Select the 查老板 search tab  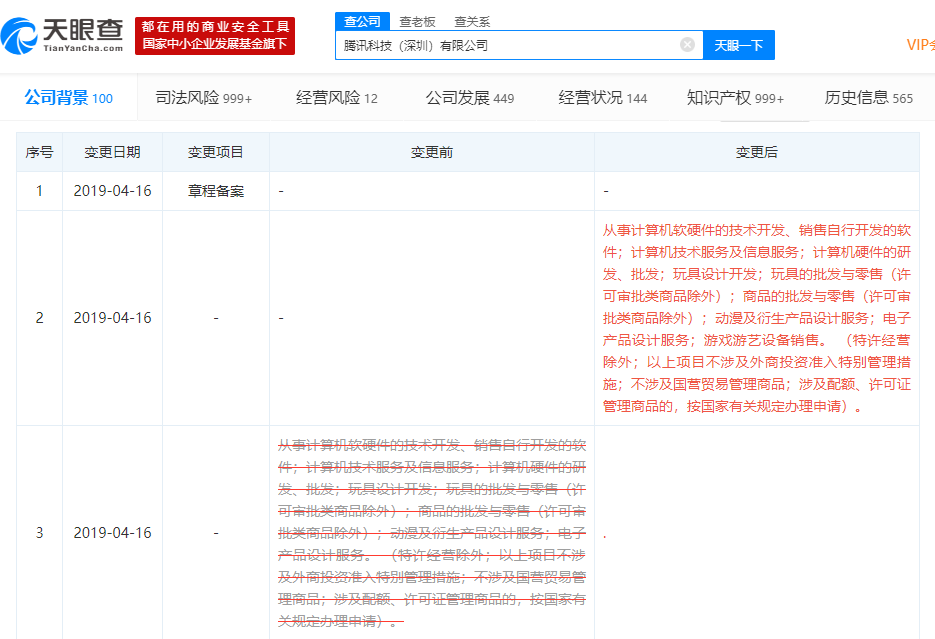click(417, 22)
